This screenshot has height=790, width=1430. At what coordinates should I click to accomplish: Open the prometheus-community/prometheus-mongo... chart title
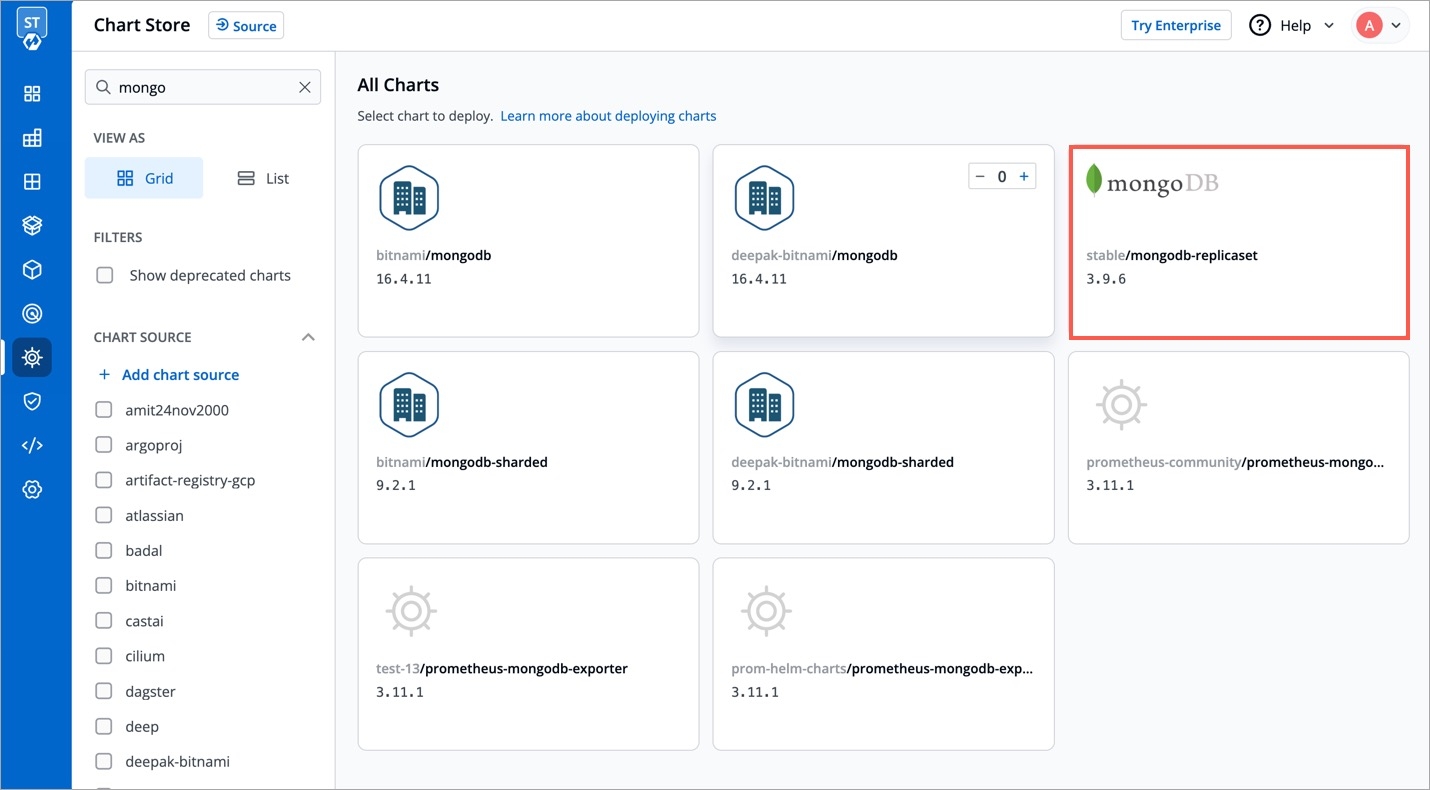(x=1235, y=462)
